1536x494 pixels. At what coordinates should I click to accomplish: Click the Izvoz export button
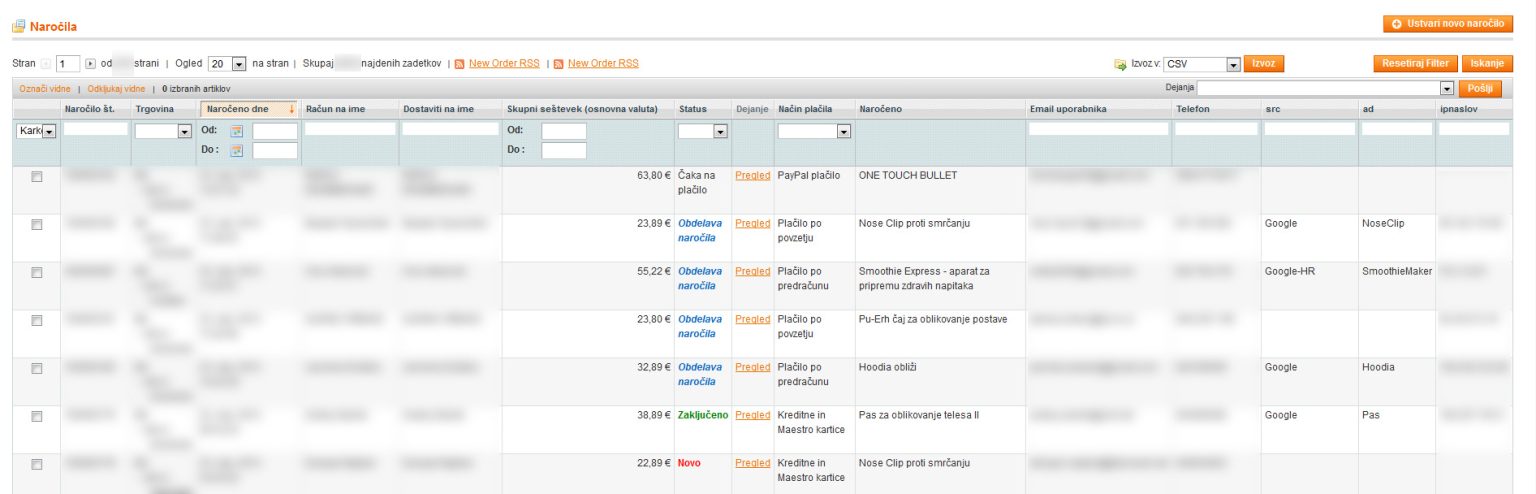coord(1264,64)
